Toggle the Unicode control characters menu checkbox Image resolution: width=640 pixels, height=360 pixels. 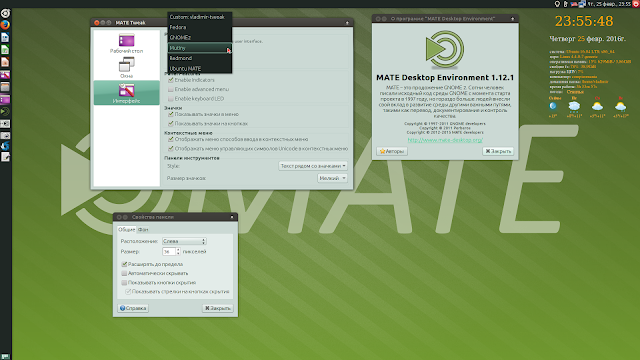pyautogui.click(x=171, y=149)
